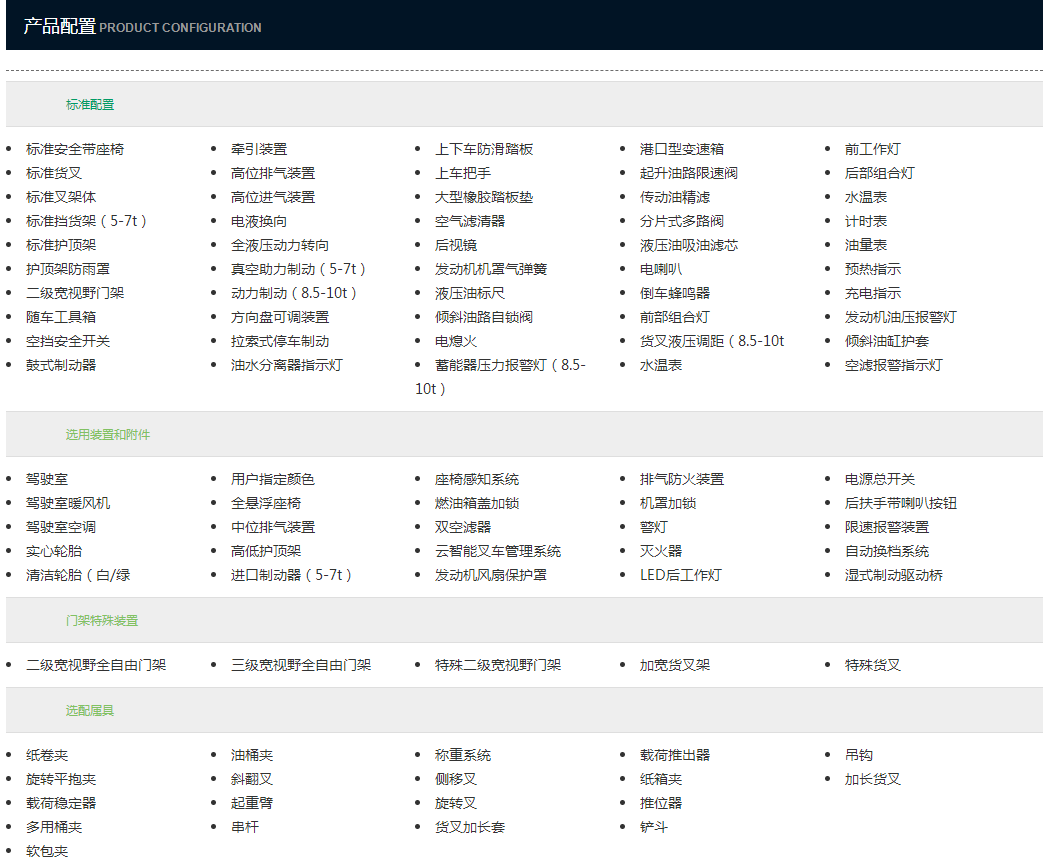Image resolution: width=1049 pixels, height=866 pixels.
Task: Select the 选配属具 section heading
Action: coord(90,711)
